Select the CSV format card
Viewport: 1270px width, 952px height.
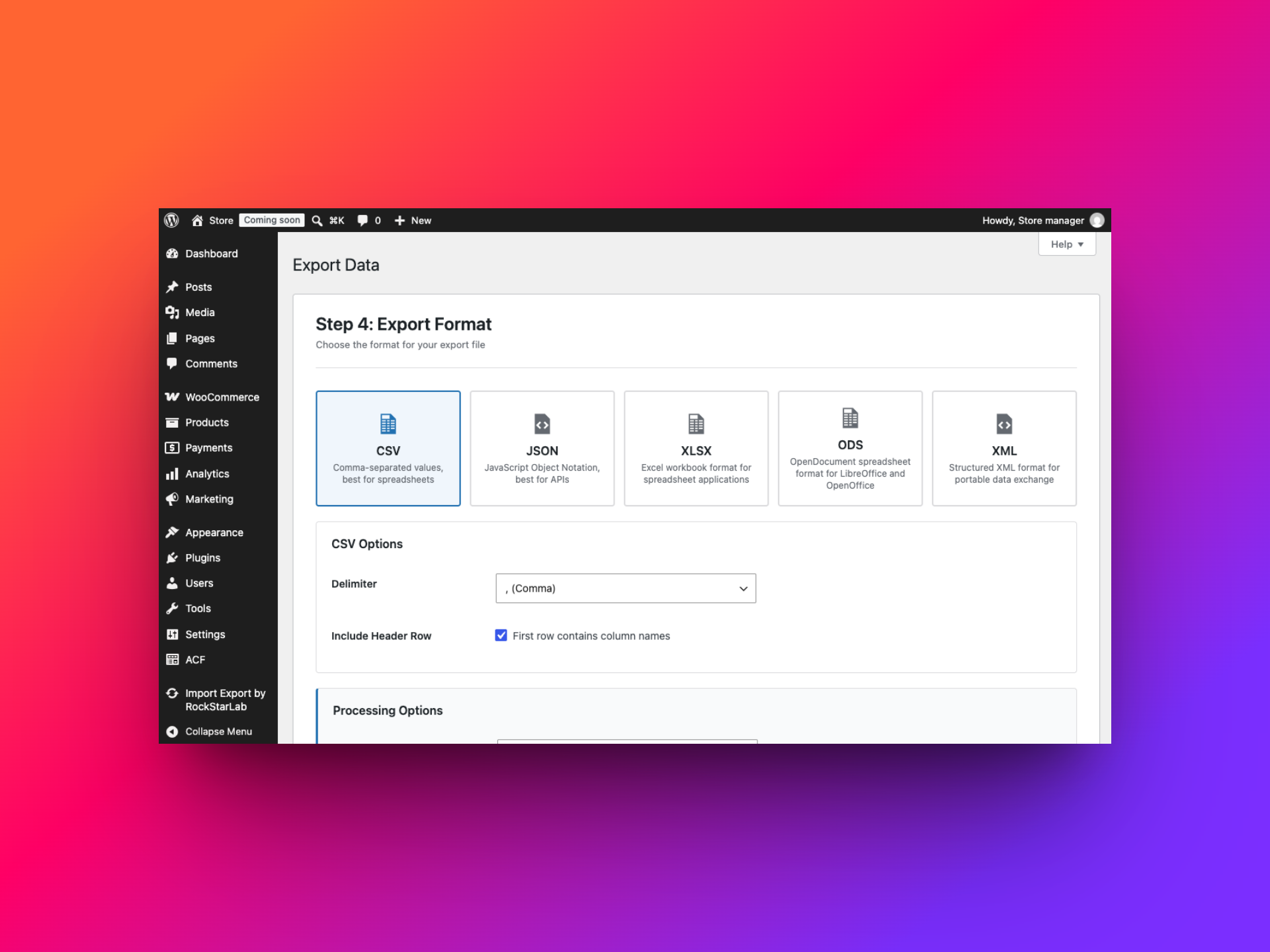(x=388, y=448)
